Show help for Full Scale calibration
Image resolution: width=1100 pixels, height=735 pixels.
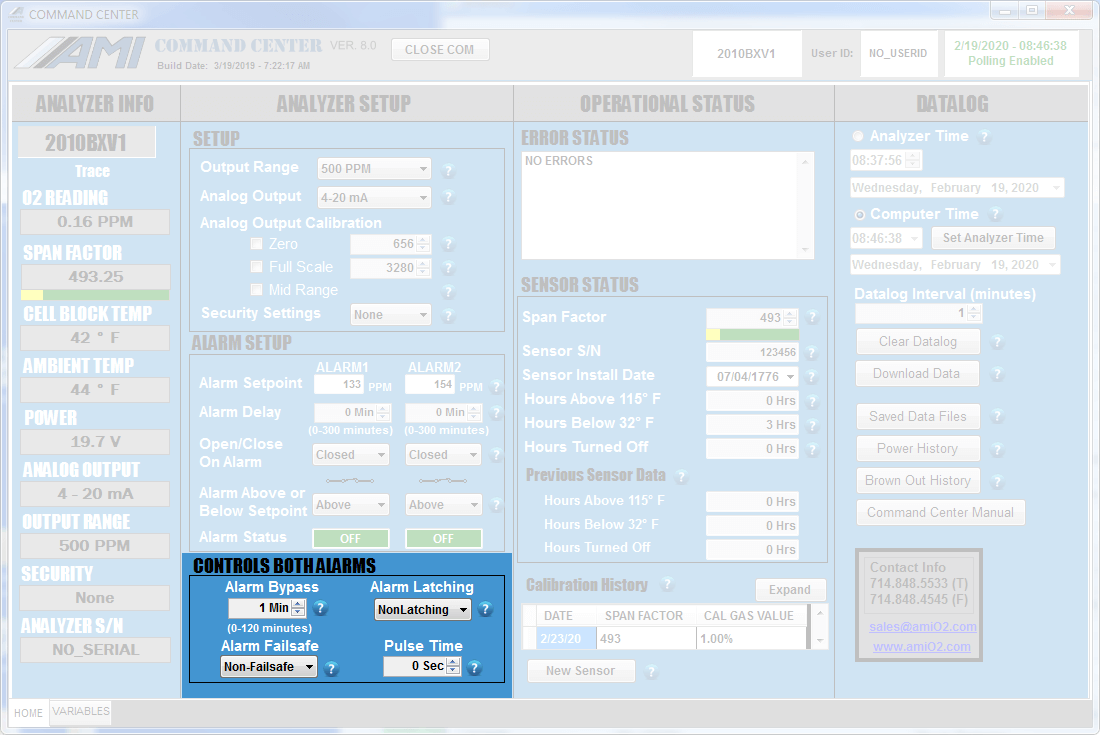(449, 267)
